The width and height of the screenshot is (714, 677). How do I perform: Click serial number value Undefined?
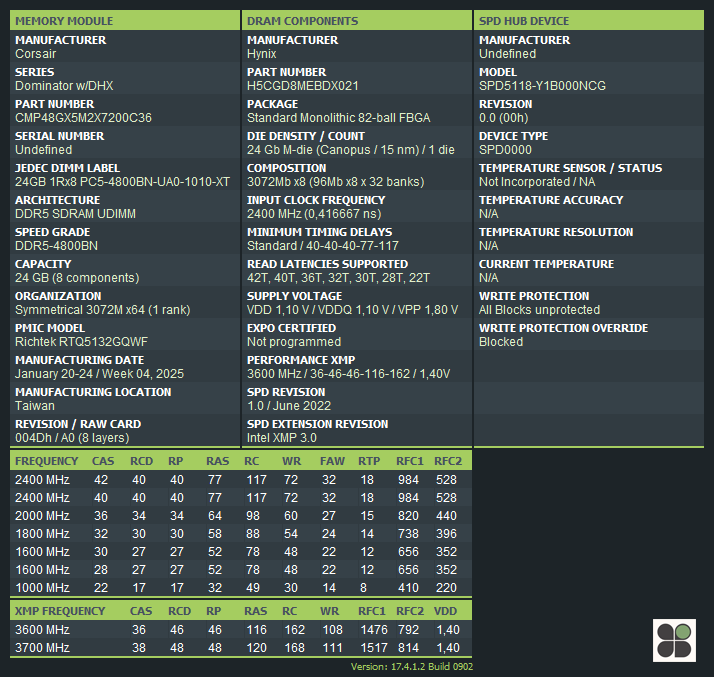(x=44, y=150)
